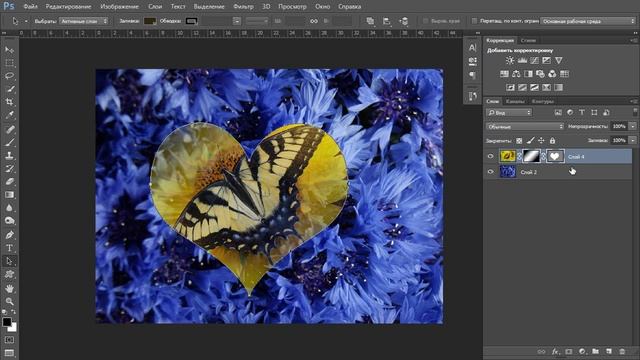The image size is (640, 360).
Task: Open the layer filter type dropdown
Action: pyautogui.click(x=509, y=113)
